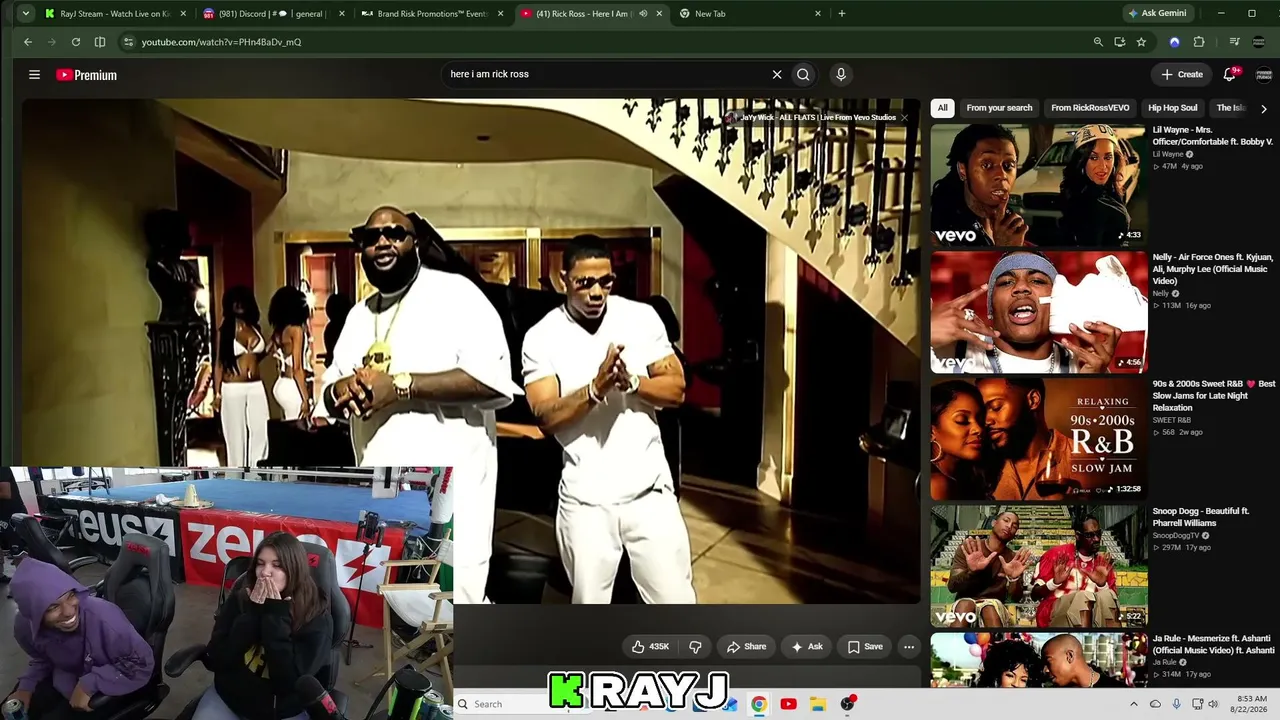Screen dimensions: 1280x720
Task: Toggle Chrome side panel icon
Action: click(100, 42)
